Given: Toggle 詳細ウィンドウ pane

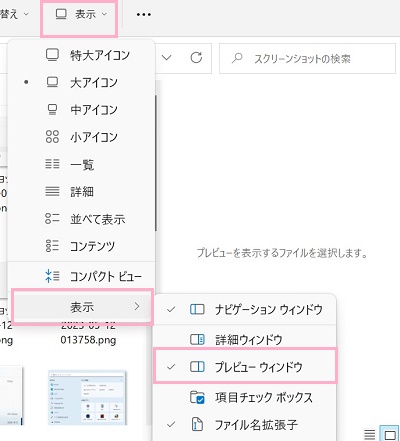Looking at the screenshot, I should 245,340.
